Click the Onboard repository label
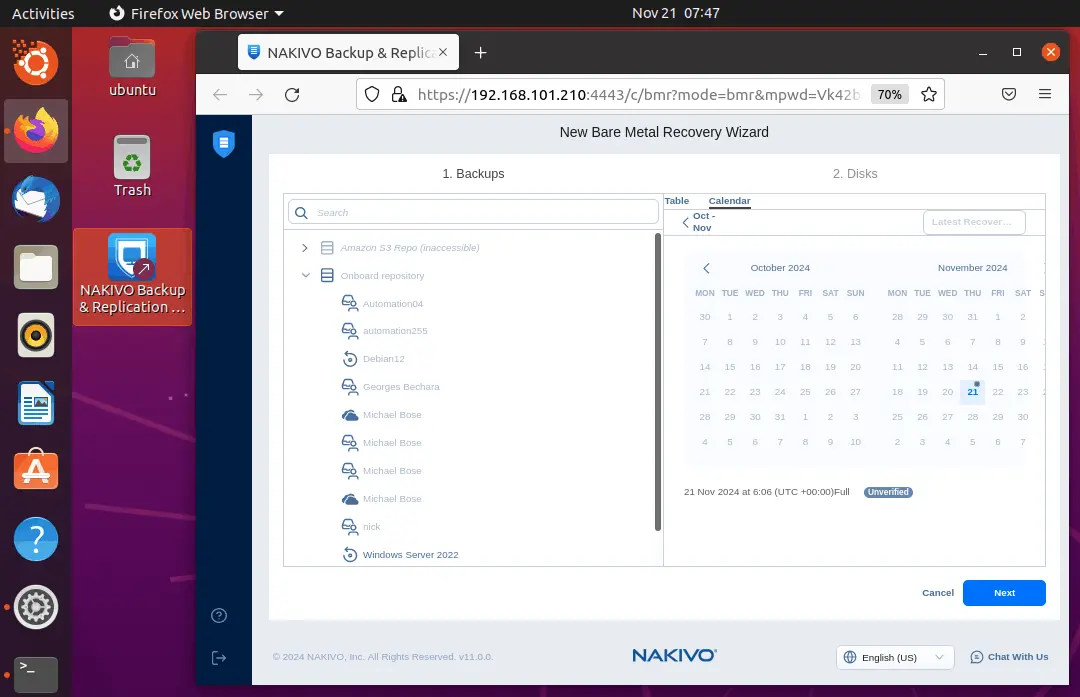This screenshot has width=1080, height=697. tap(382, 275)
